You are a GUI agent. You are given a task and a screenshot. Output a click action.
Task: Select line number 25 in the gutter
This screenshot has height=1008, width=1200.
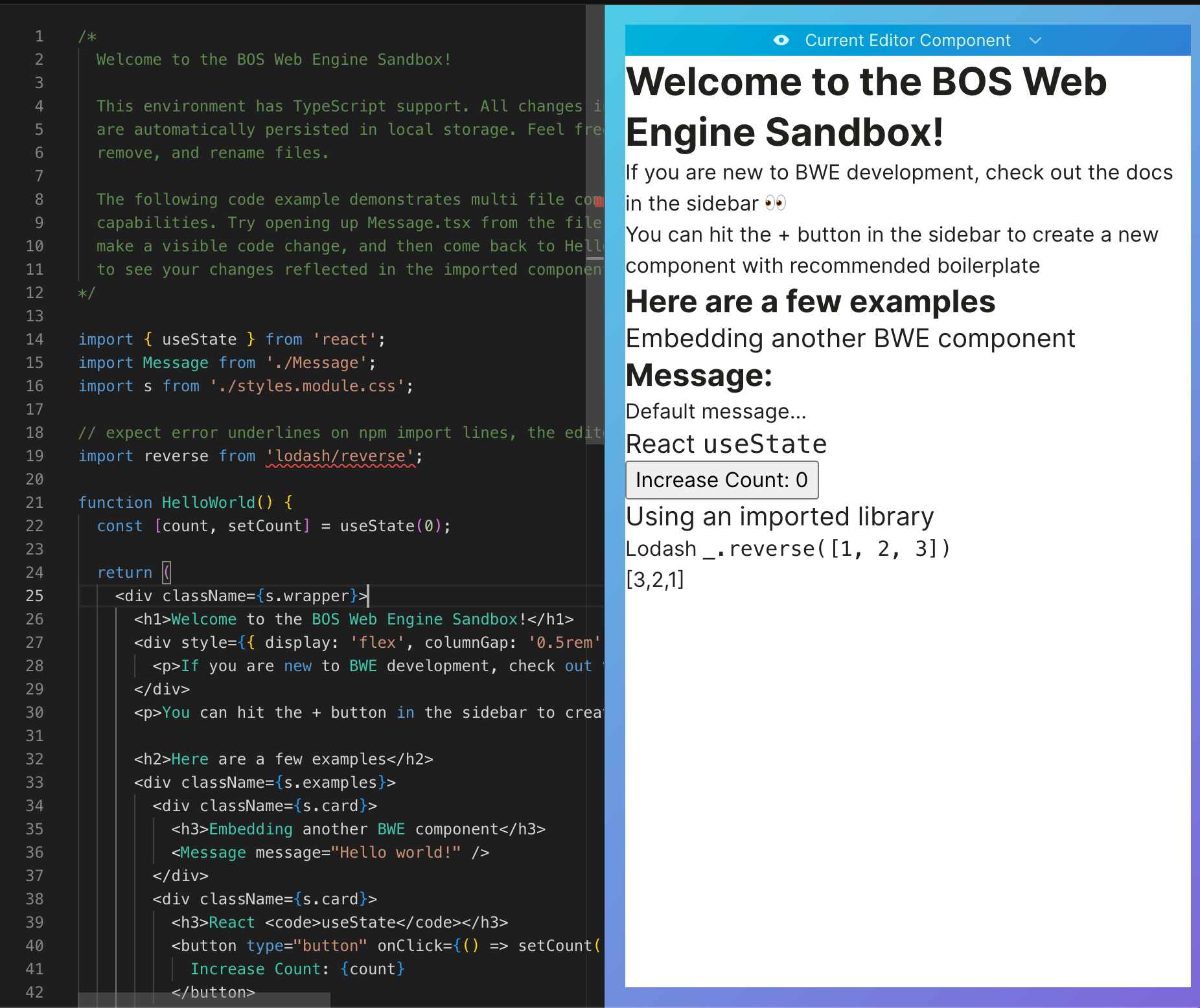tap(35, 596)
